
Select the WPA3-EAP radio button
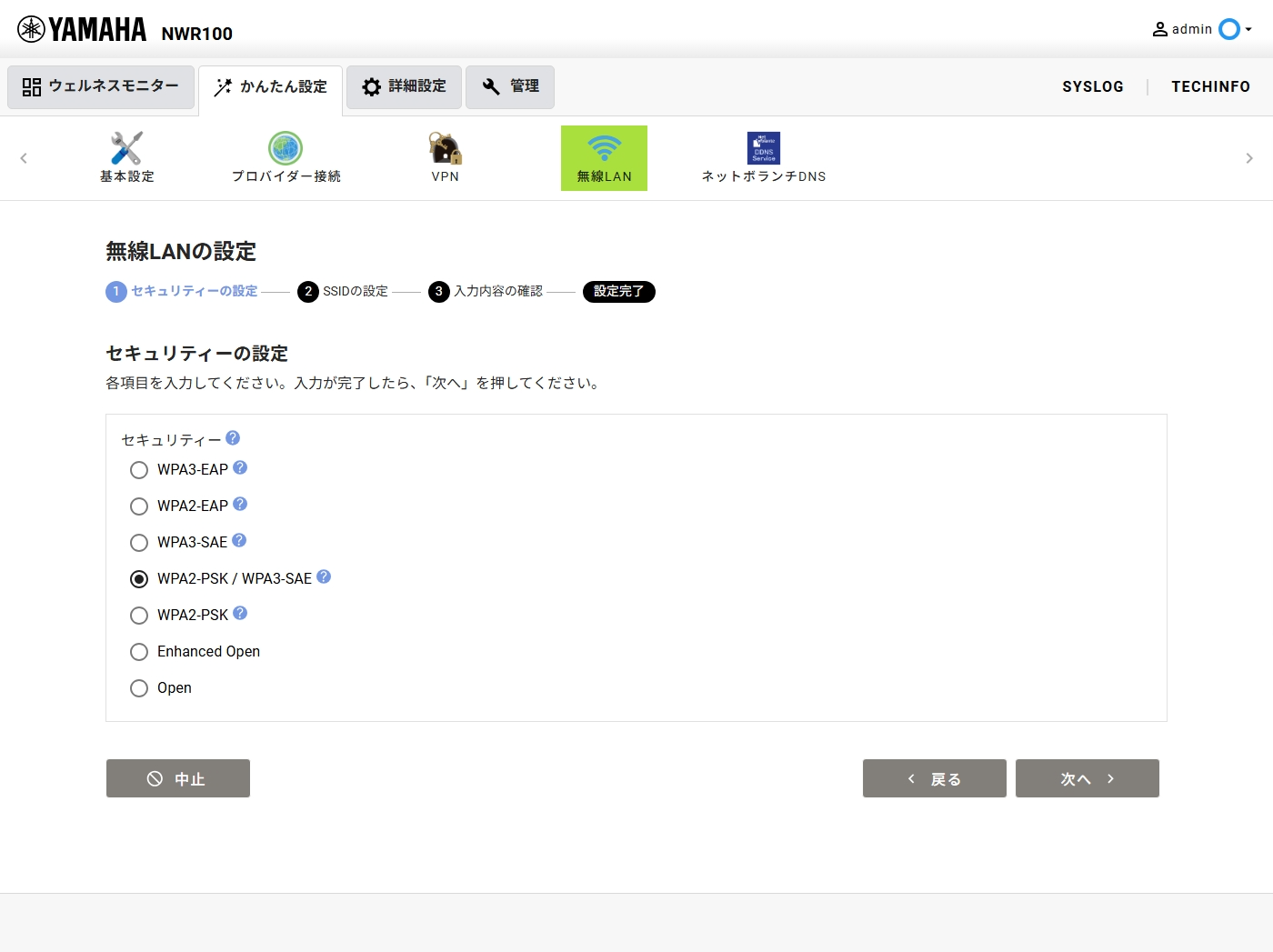[139, 470]
